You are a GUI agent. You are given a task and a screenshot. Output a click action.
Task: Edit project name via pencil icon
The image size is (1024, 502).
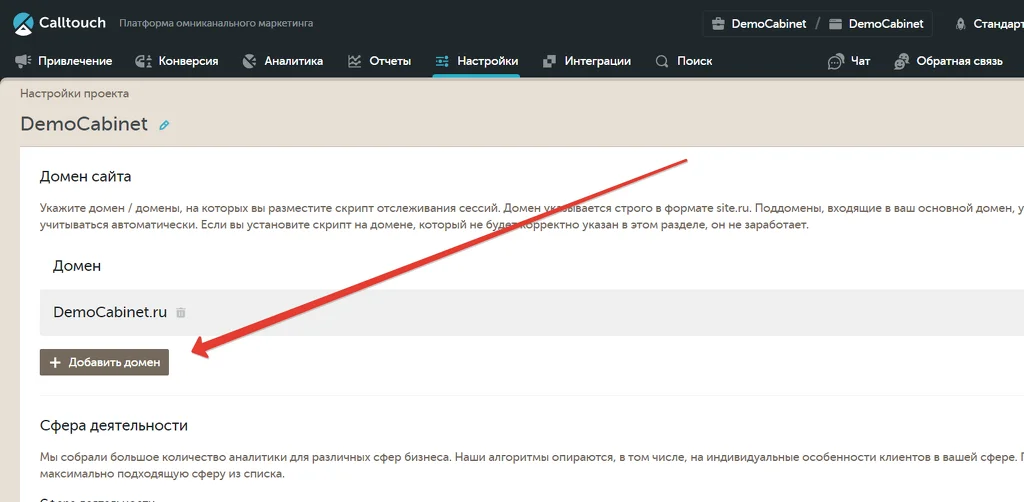164,125
